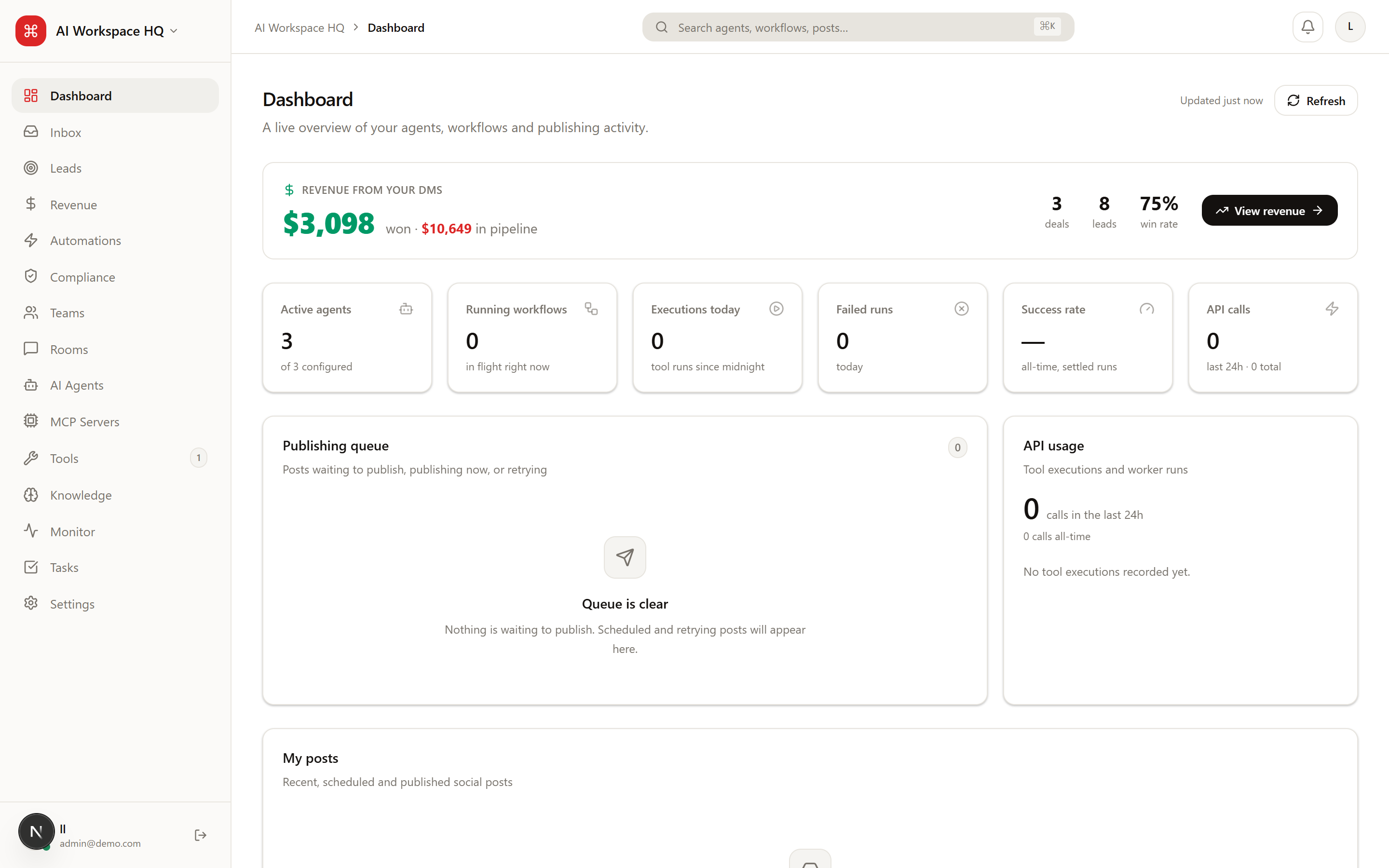Click the Monitor activity pulse icon
Screen dimensions: 1389x868
31,531
